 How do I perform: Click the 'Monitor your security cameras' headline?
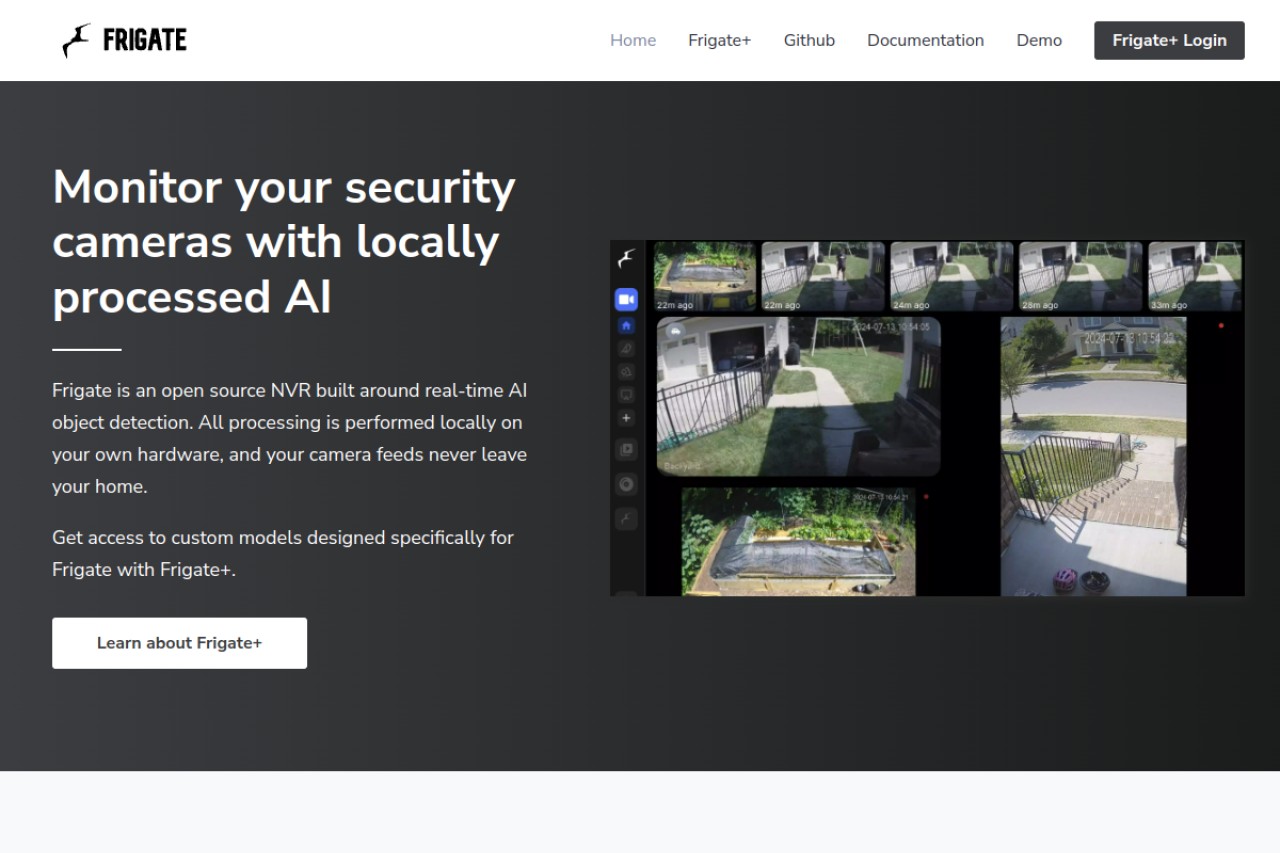tap(285, 242)
